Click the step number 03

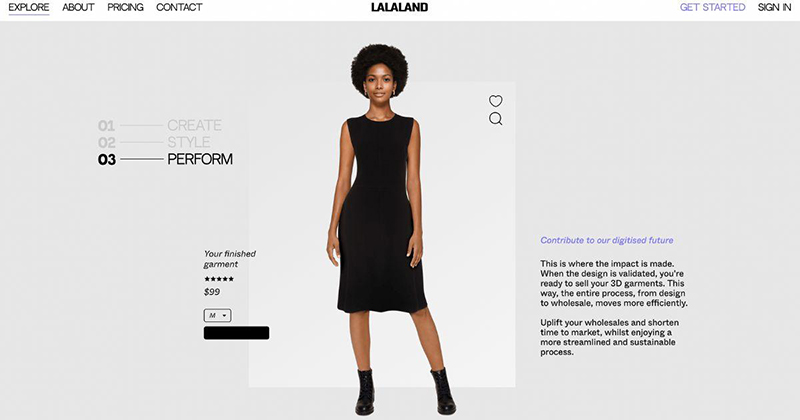pyautogui.click(x=107, y=160)
